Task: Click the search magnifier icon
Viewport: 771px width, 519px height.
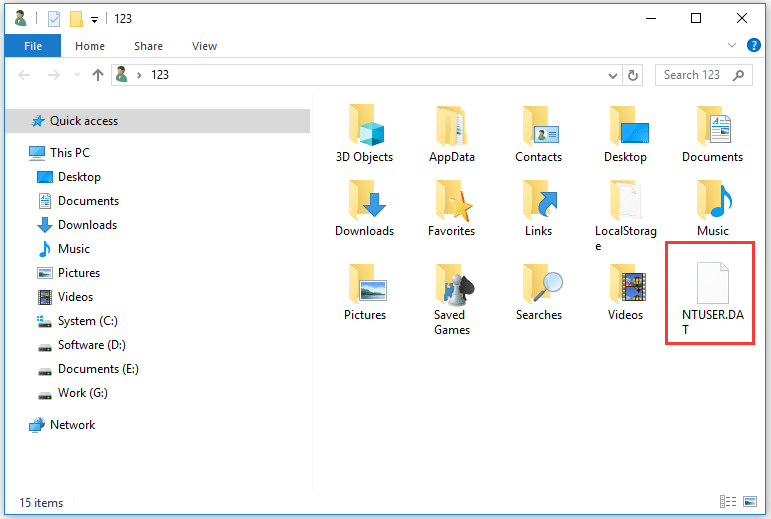Action: pyautogui.click(x=738, y=75)
